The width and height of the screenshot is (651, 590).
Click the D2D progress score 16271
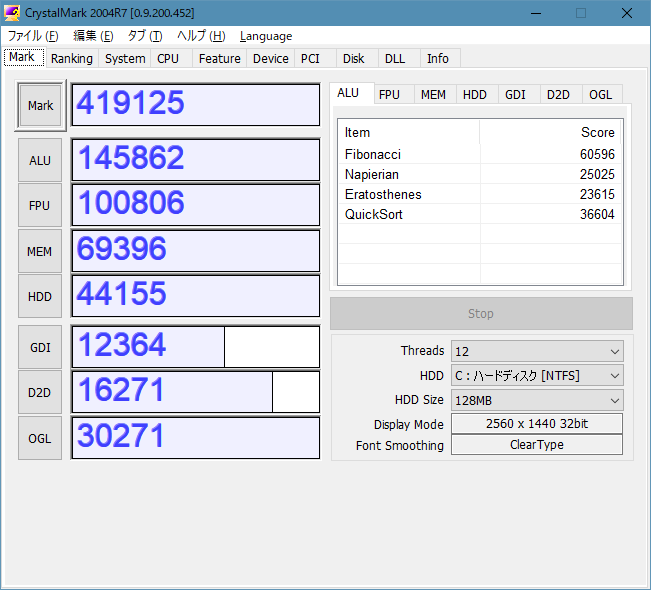point(196,392)
